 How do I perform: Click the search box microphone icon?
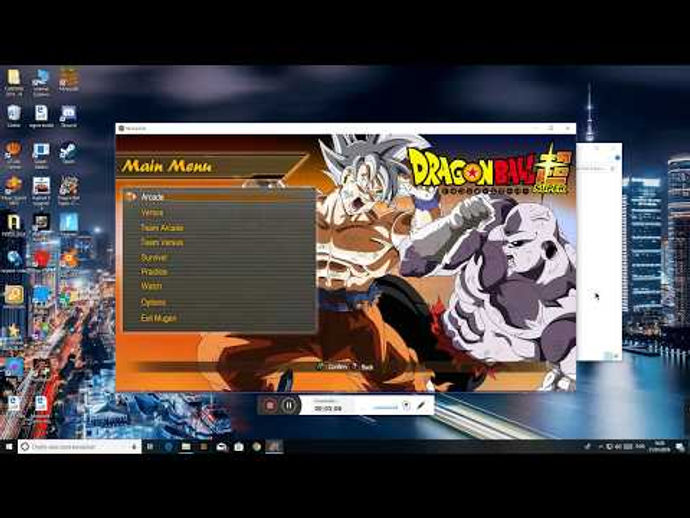click(x=134, y=447)
